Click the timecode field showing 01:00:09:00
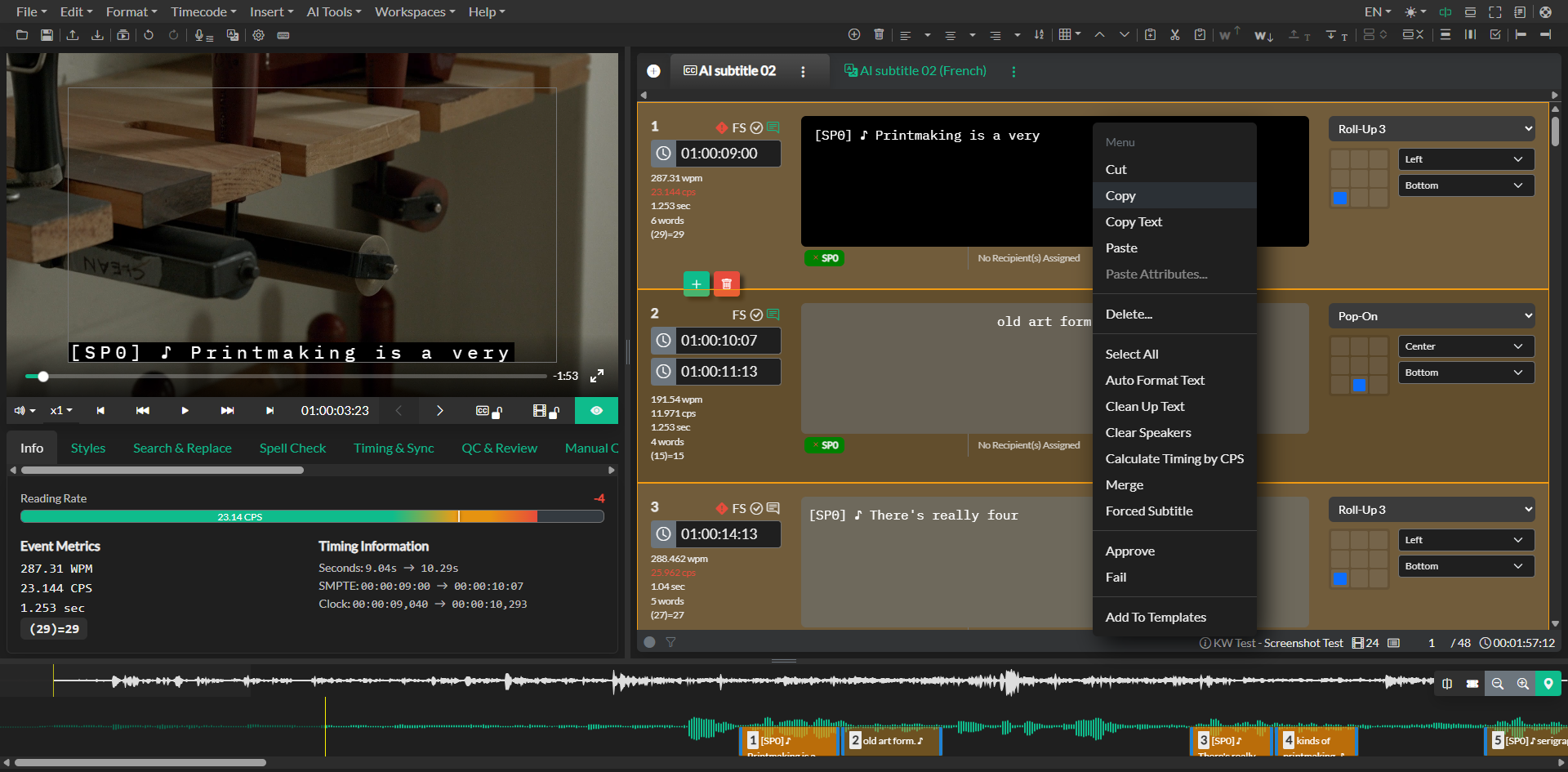The height and width of the screenshot is (772, 1568). 725,154
